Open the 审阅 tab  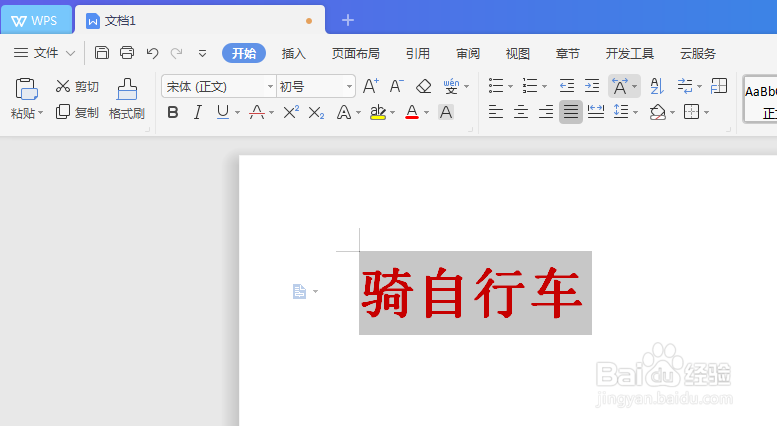[468, 53]
